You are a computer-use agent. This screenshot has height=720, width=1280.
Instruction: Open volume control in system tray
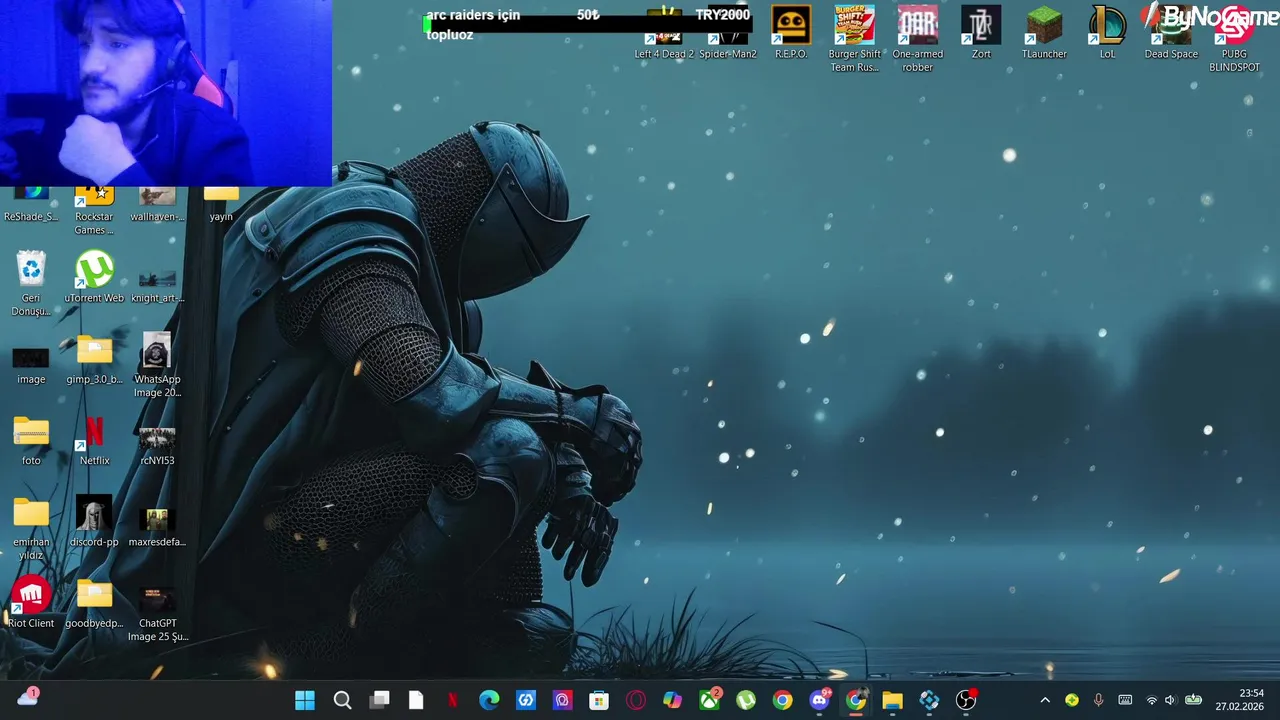point(1170,700)
